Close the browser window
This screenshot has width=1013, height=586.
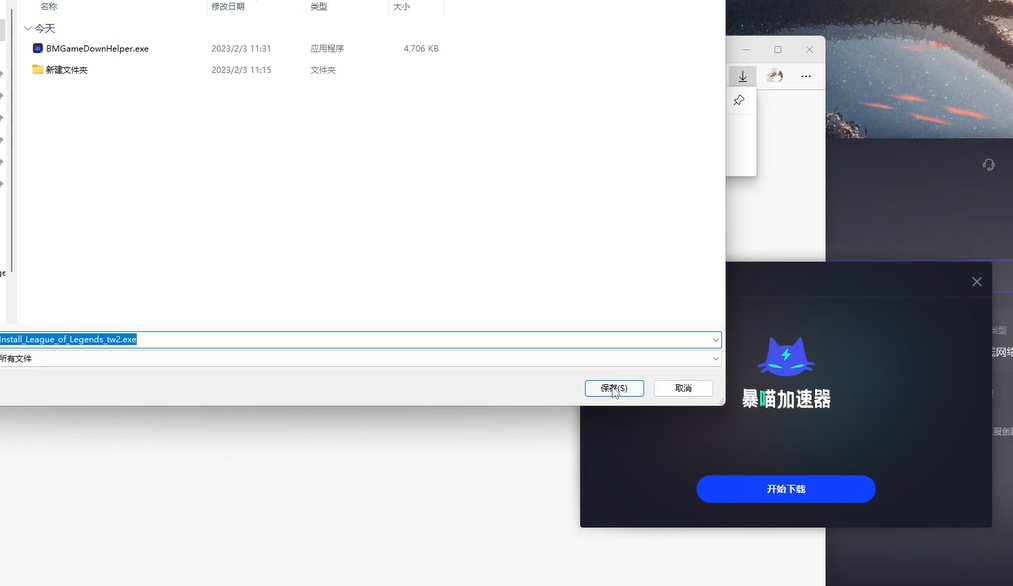coord(809,50)
